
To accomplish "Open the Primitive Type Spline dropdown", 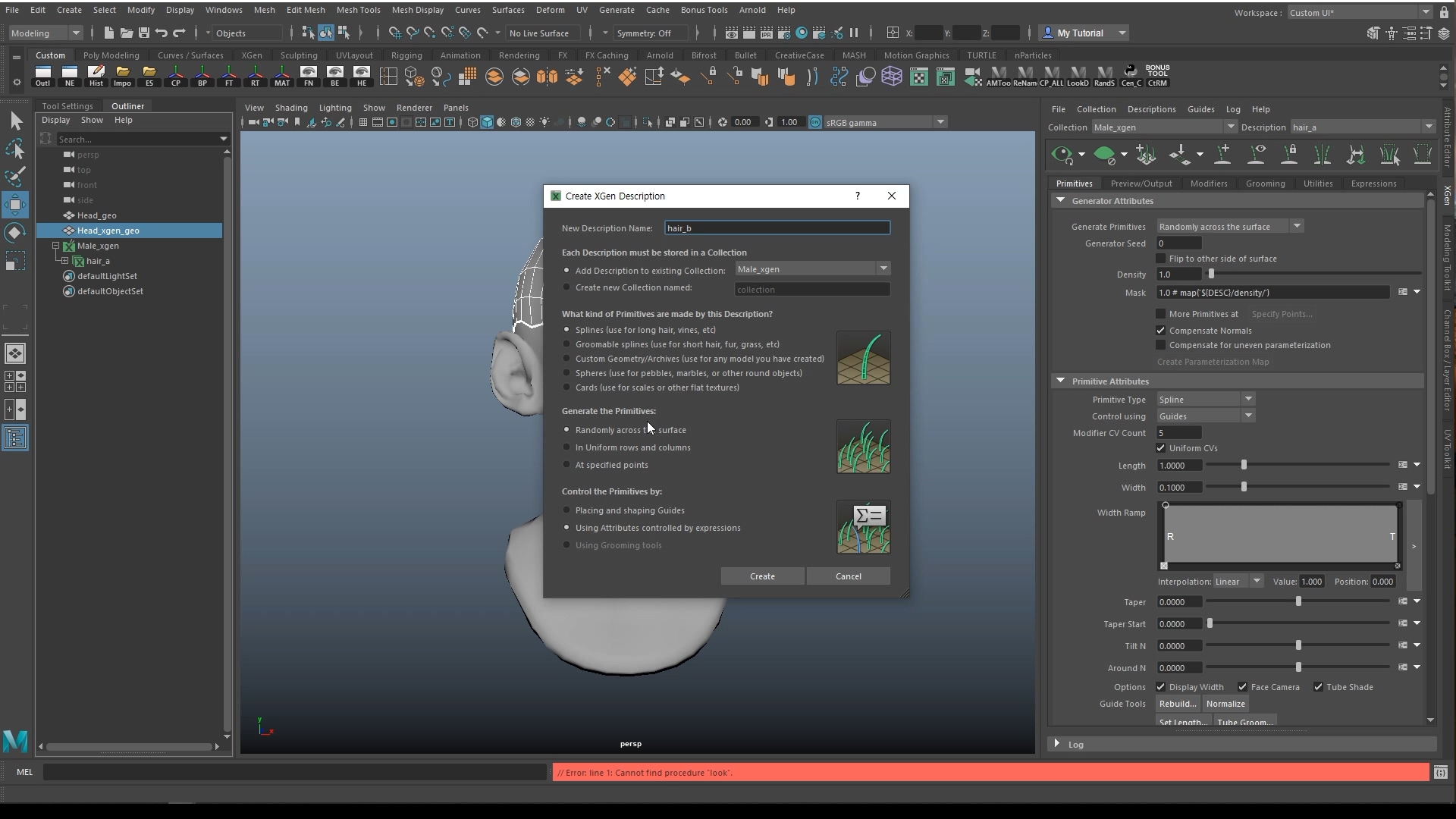I will tap(1205, 400).
